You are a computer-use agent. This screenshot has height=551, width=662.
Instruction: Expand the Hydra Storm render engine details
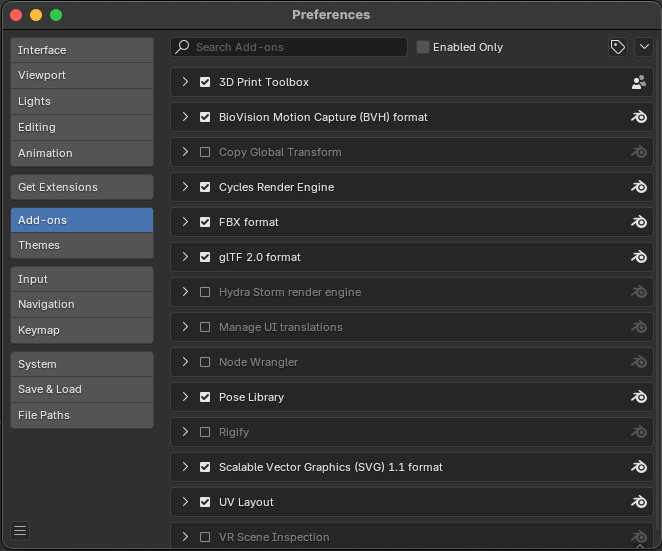coord(185,292)
